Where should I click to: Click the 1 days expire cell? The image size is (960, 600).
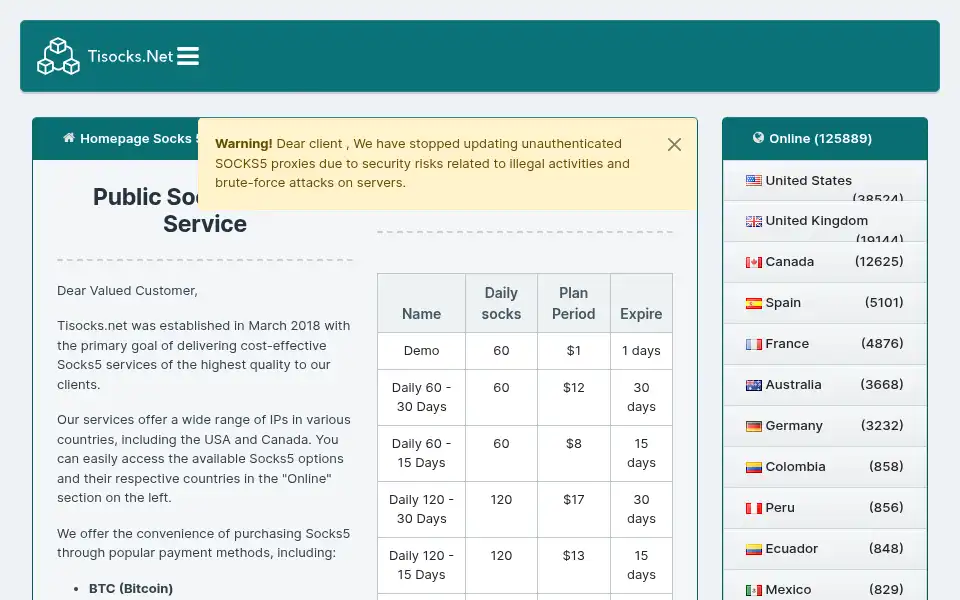(641, 351)
